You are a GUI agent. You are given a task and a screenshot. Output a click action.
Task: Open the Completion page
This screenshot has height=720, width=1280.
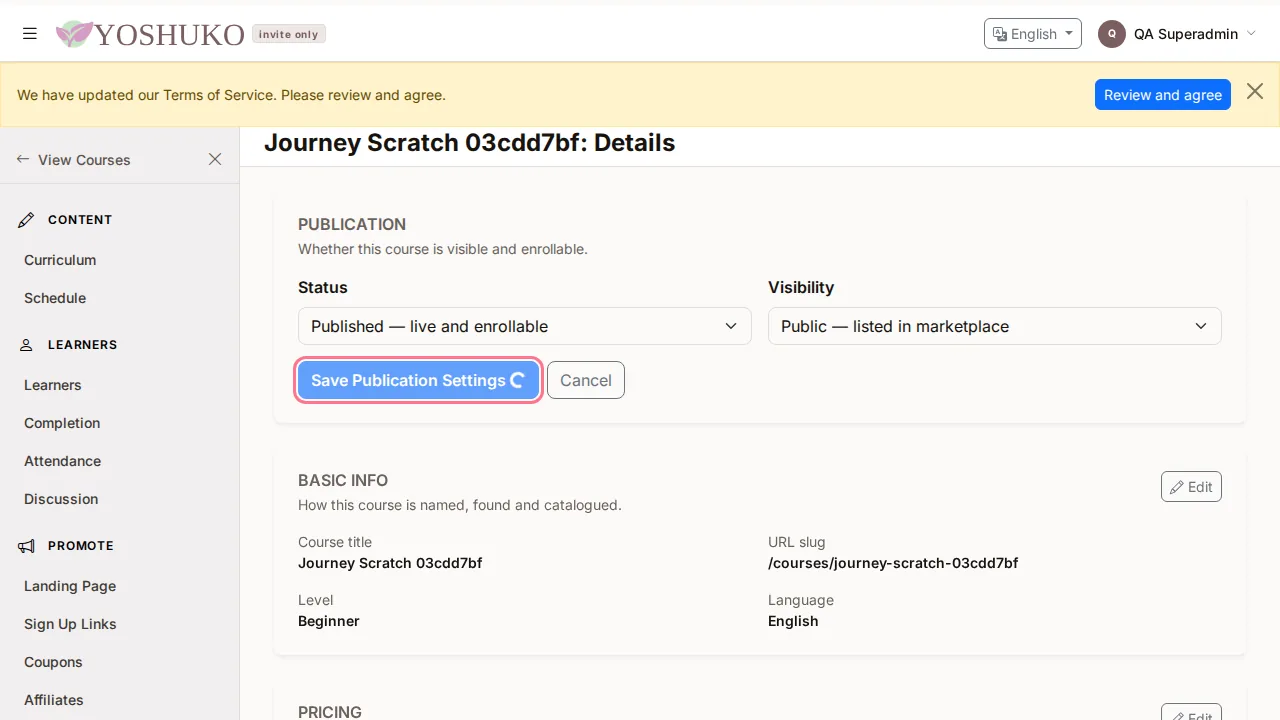[62, 423]
